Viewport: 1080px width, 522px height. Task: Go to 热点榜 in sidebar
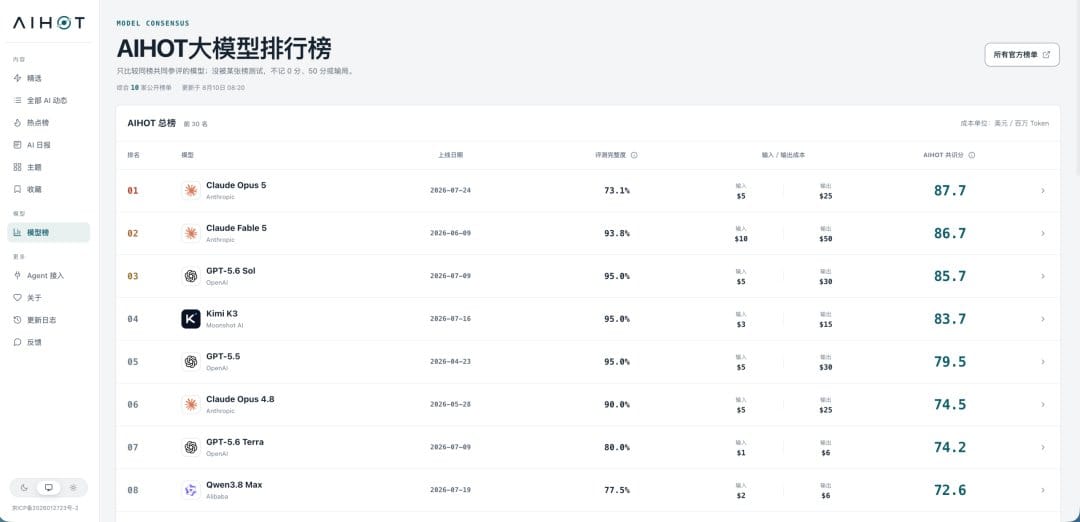pyautogui.click(x=48, y=123)
